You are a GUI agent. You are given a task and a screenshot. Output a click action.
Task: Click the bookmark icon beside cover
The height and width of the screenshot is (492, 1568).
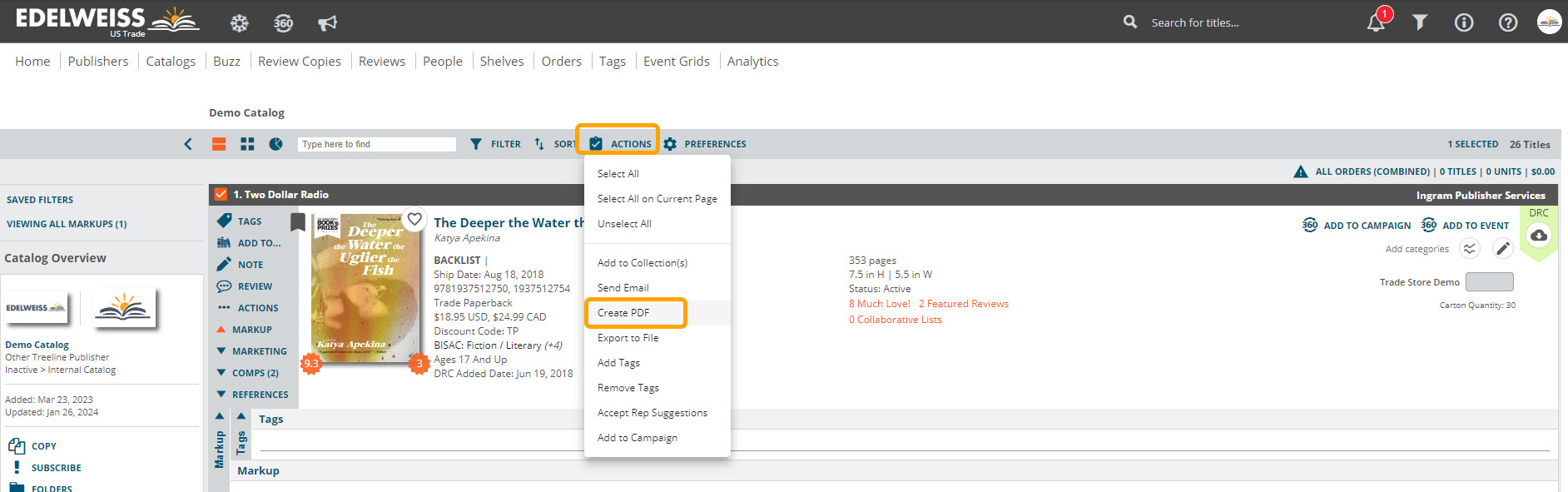click(x=297, y=221)
